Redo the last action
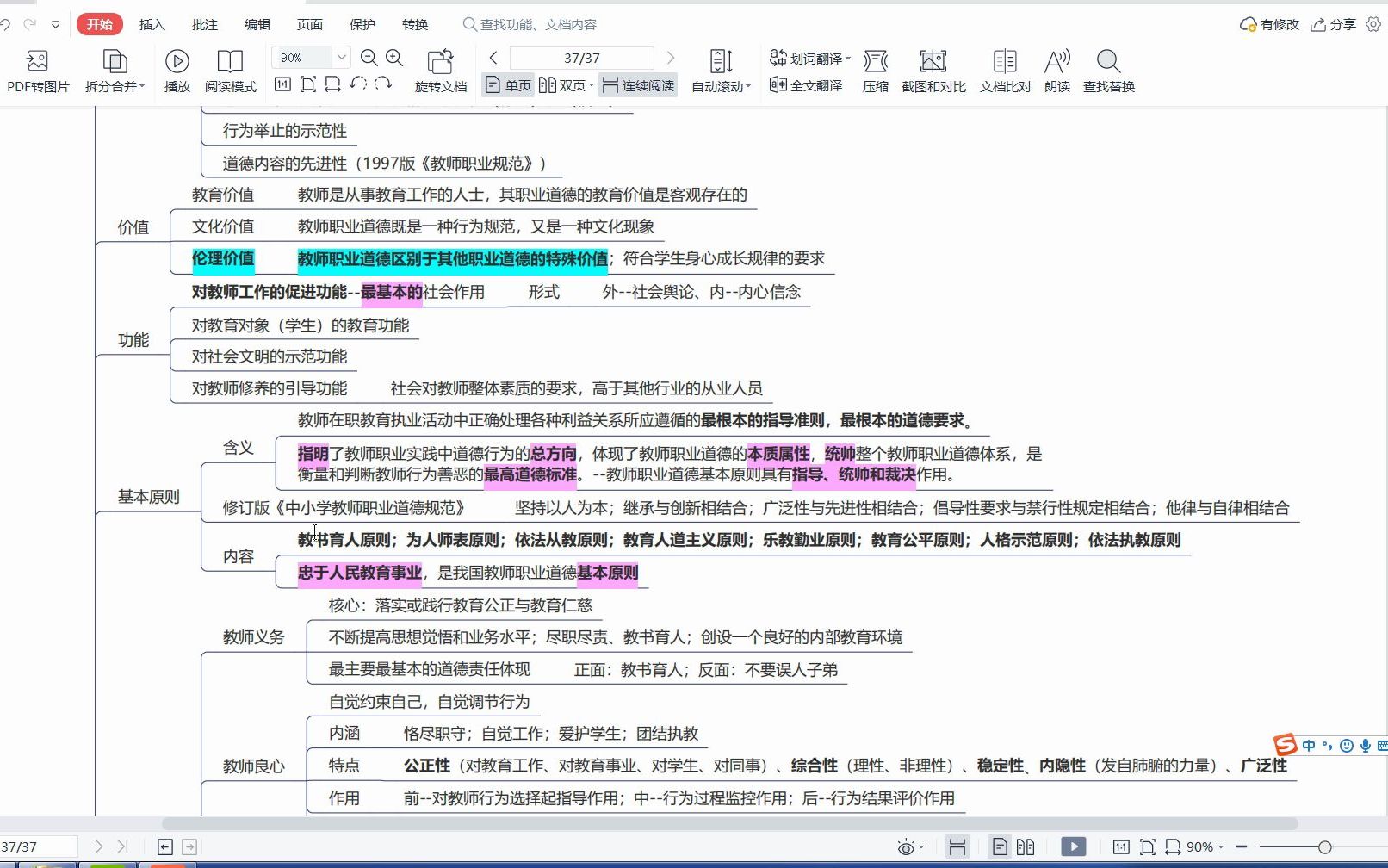The image size is (1388, 868). (30, 24)
